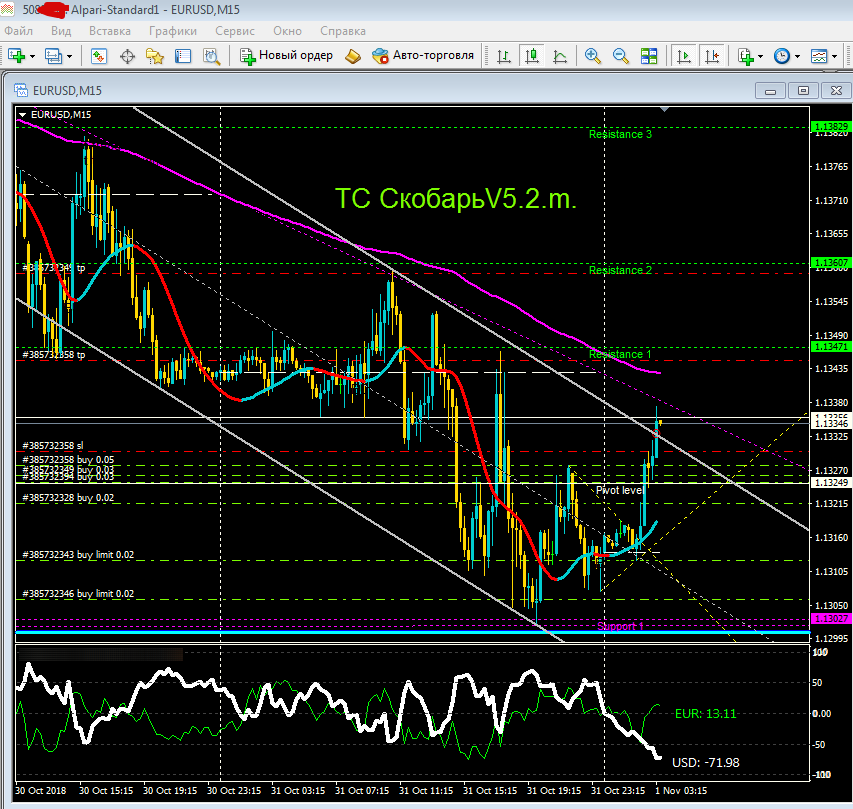Expand the new chart dropdown arrow
853x809 pixels.
pyautogui.click(x=33, y=57)
